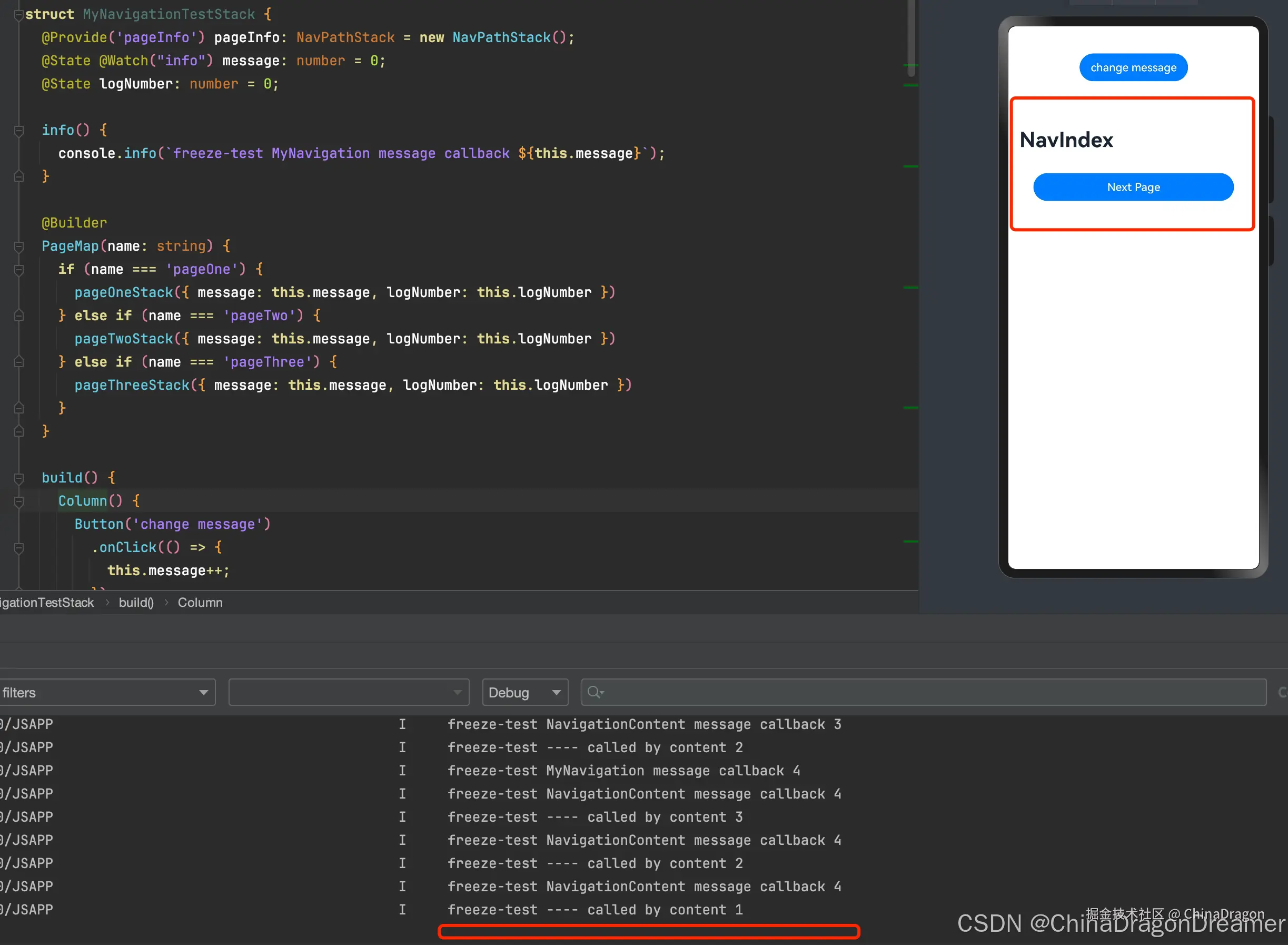Collapse the Column() block fold marker
The image size is (1288, 945).
point(18,501)
